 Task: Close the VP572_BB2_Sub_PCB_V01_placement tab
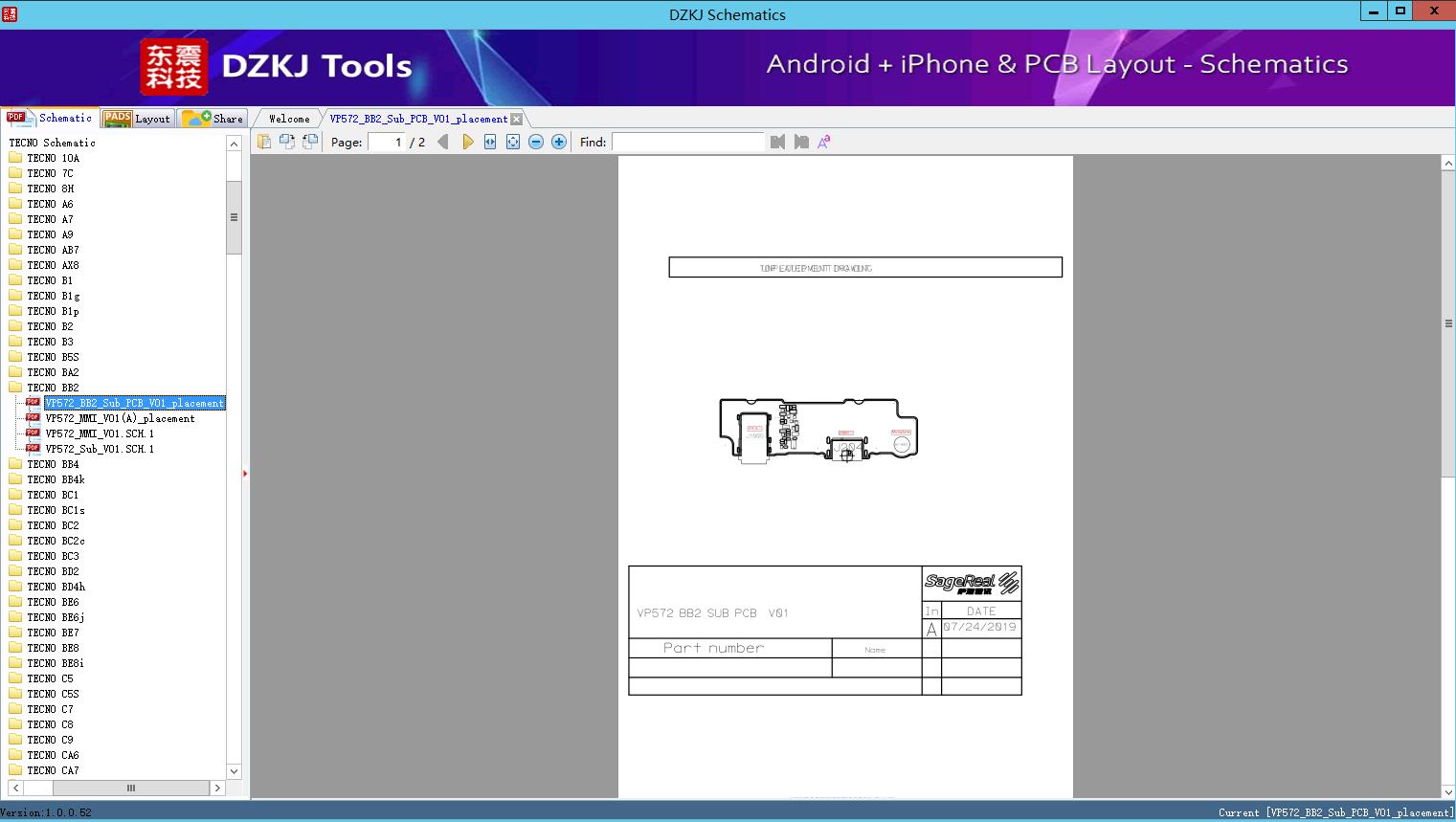(517, 119)
